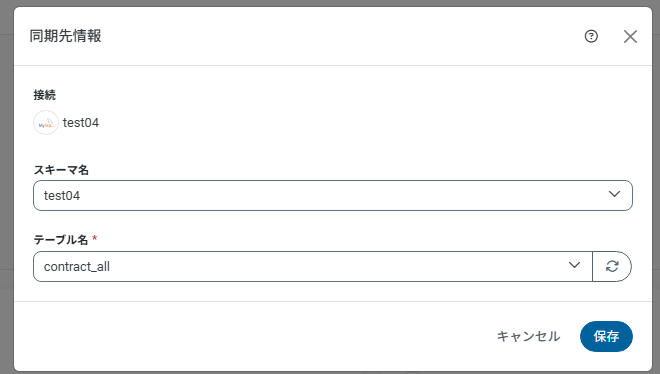This screenshot has height=374, width=660.
Task: Expand the テーブル名 dropdown chevron
Action: point(574,265)
